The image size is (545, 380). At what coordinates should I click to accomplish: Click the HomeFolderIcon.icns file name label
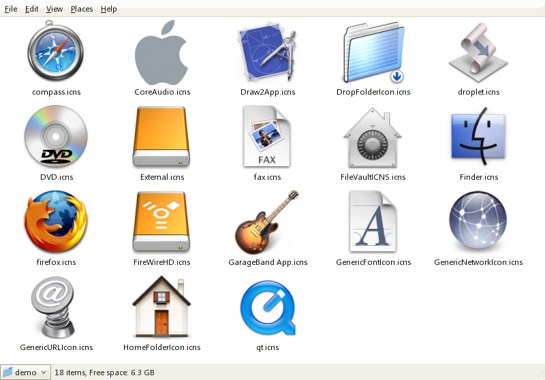[162, 347]
